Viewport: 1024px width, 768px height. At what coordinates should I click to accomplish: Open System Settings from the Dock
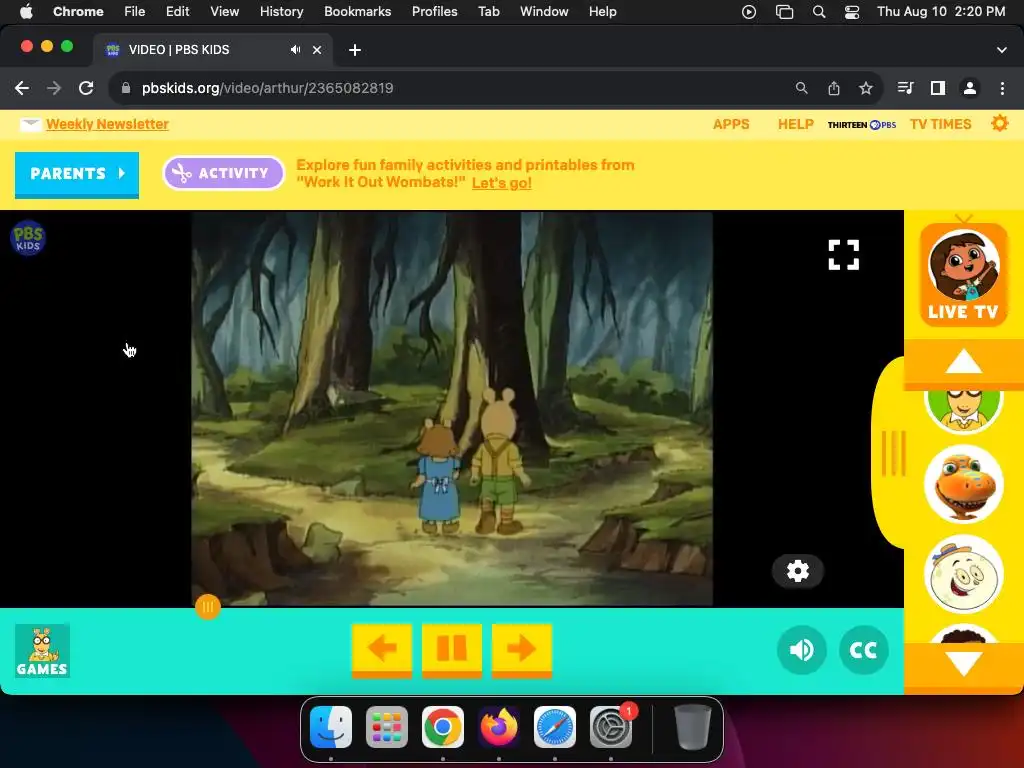point(611,727)
